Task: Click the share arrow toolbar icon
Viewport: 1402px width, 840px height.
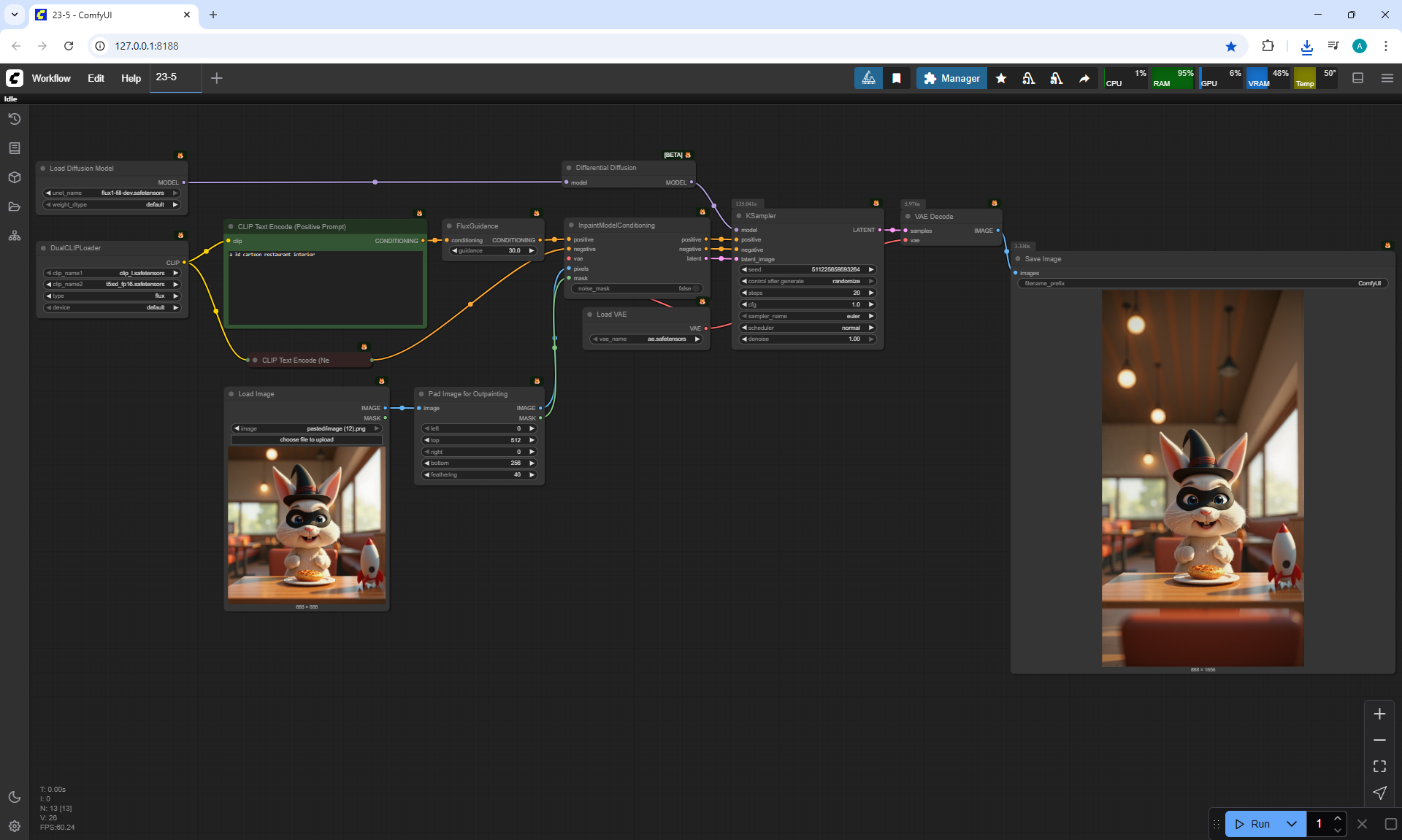Action: [x=1084, y=78]
